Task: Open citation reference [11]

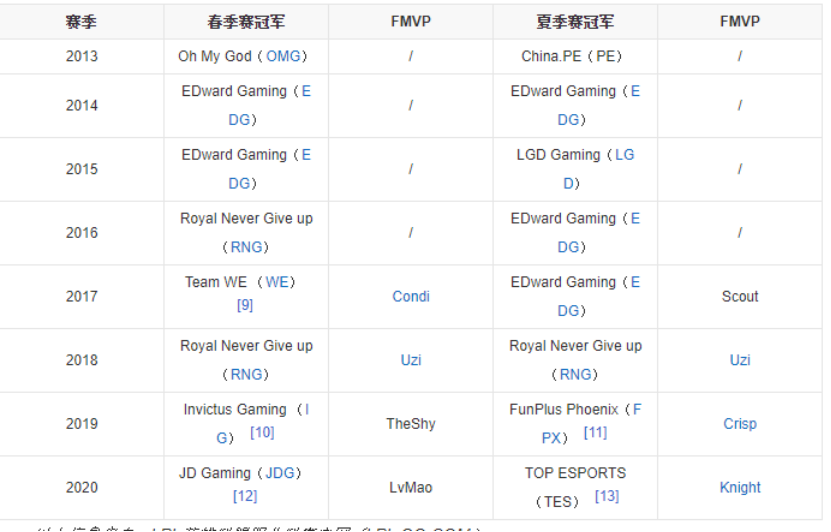Action: click(x=595, y=432)
